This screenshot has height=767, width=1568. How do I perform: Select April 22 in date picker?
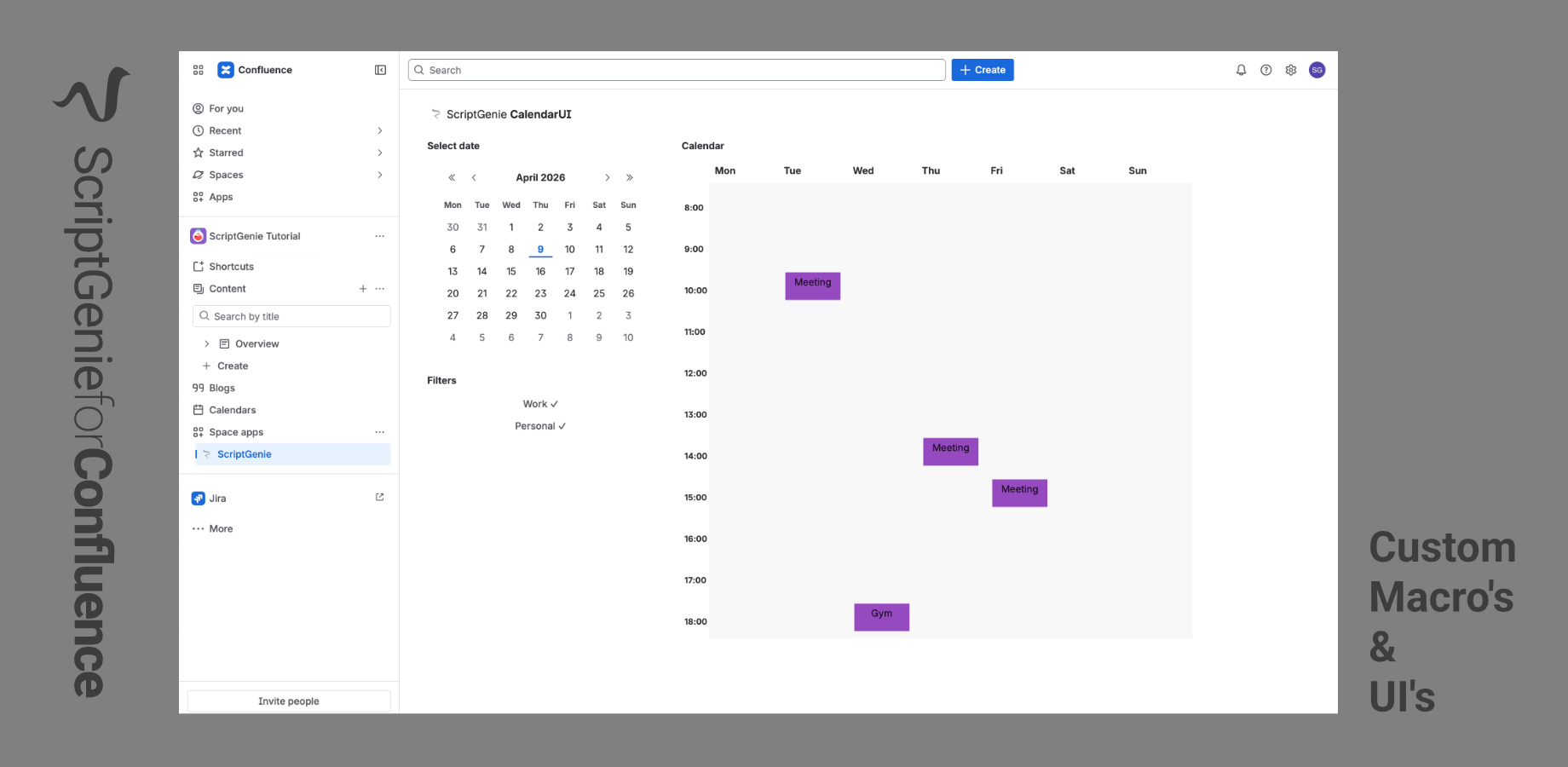(x=511, y=294)
